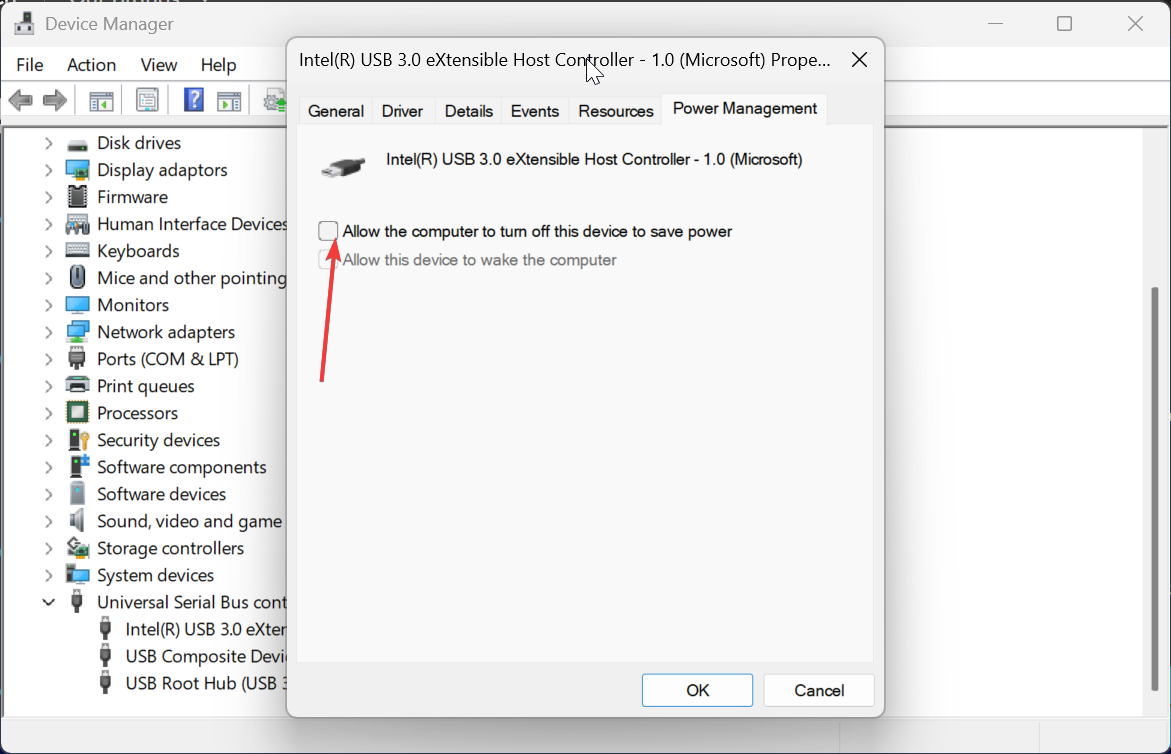Screen dimensions: 1171x754
Task: Select the Software devices icon
Action: 77,493
